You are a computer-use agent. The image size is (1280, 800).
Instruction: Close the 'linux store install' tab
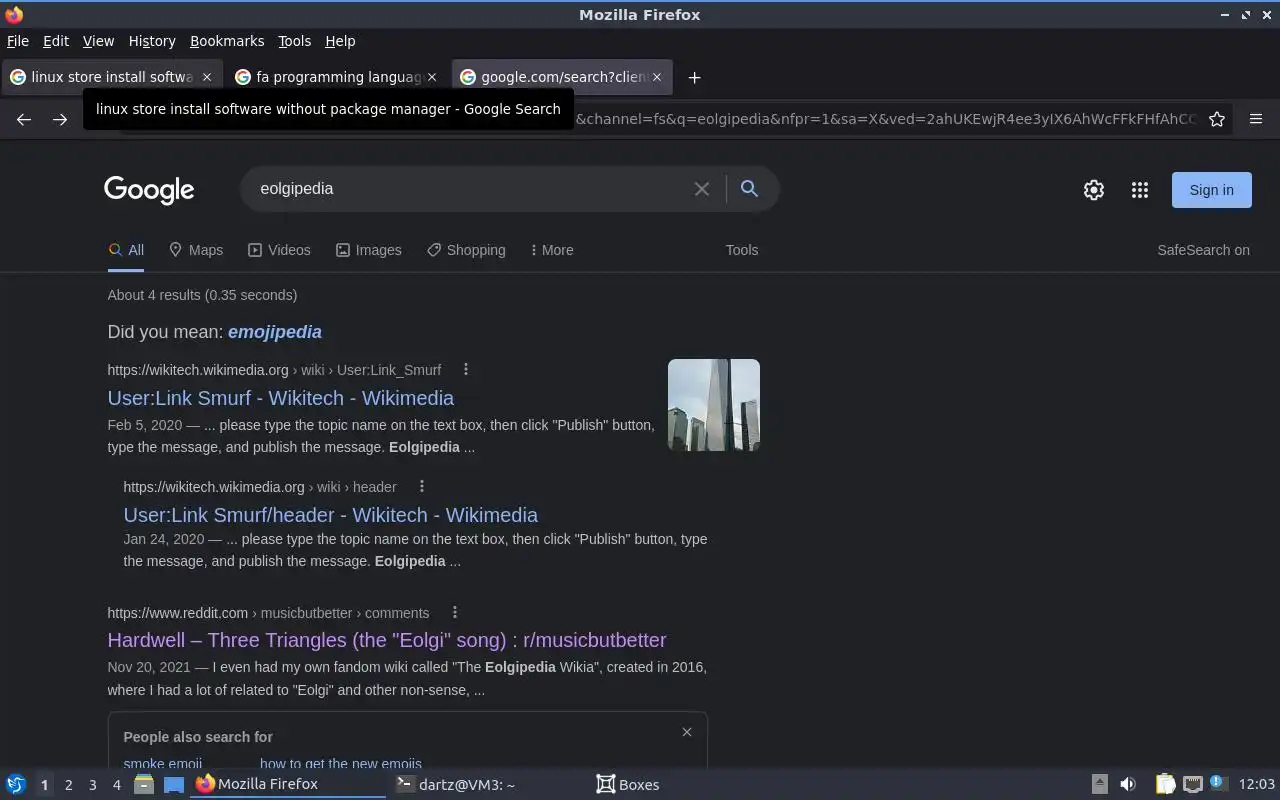click(x=207, y=77)
